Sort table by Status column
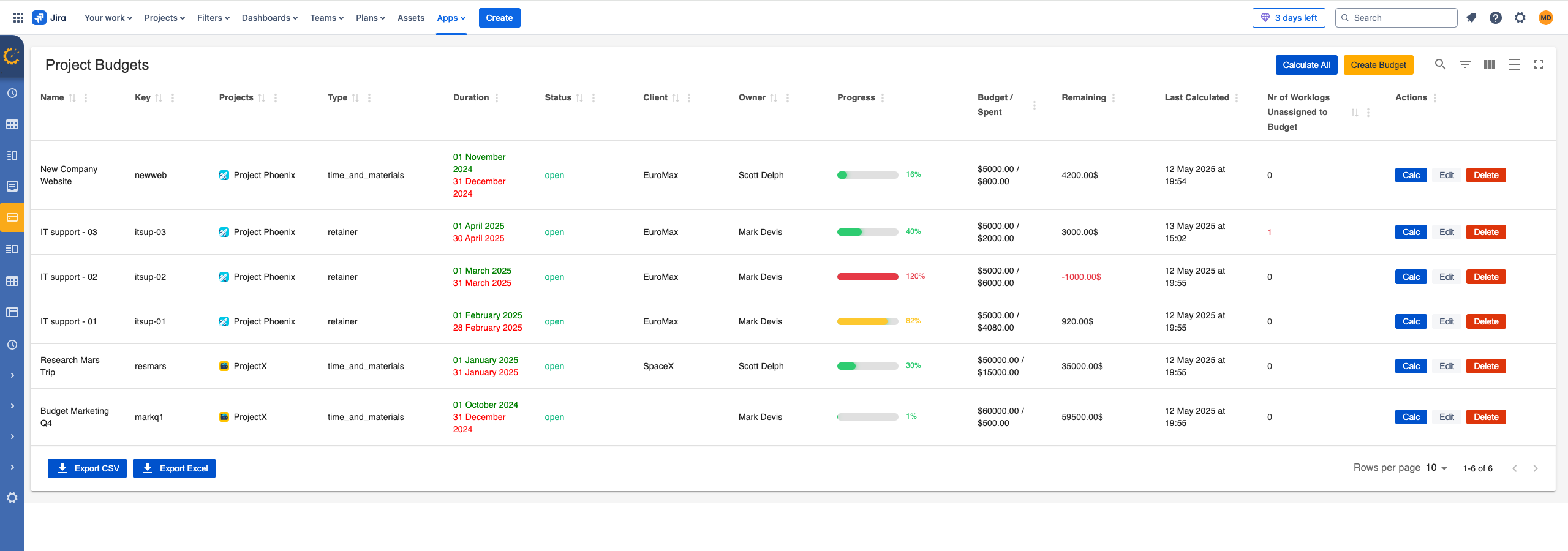The image size is (1568, 551). pos(579,98)
